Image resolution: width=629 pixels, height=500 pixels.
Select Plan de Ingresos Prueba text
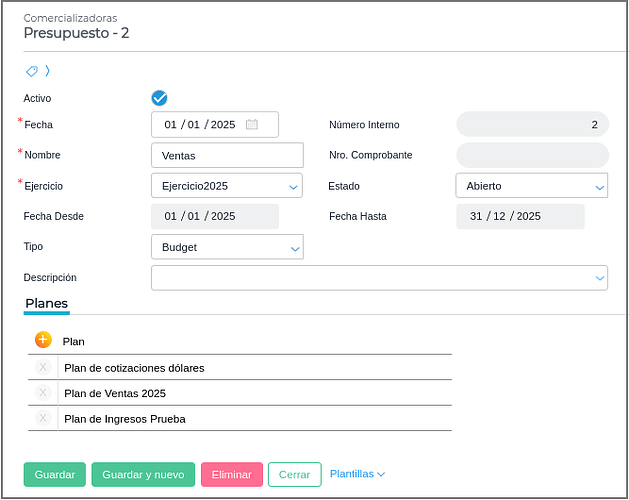(125, 419)
